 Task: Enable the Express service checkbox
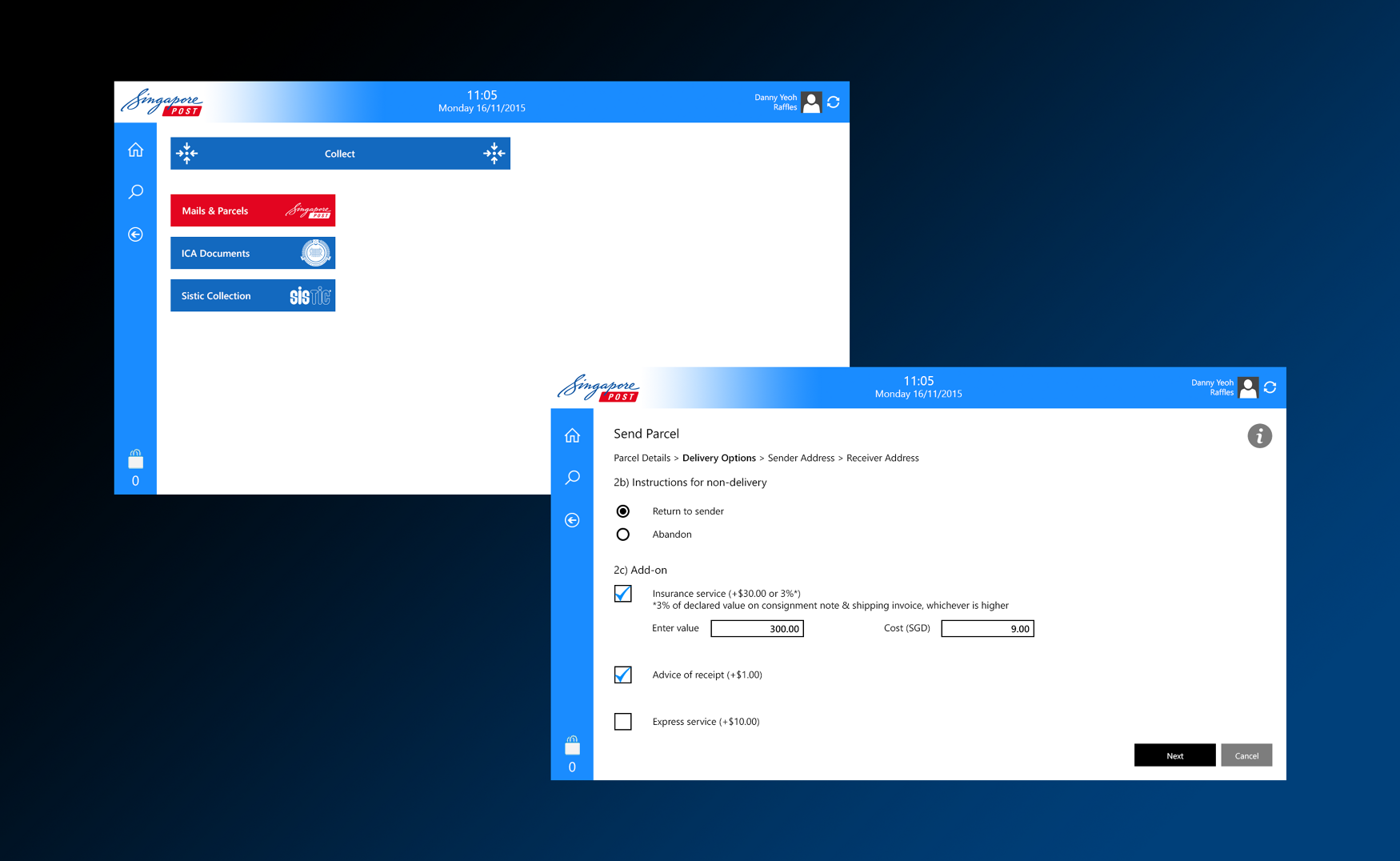623,722
